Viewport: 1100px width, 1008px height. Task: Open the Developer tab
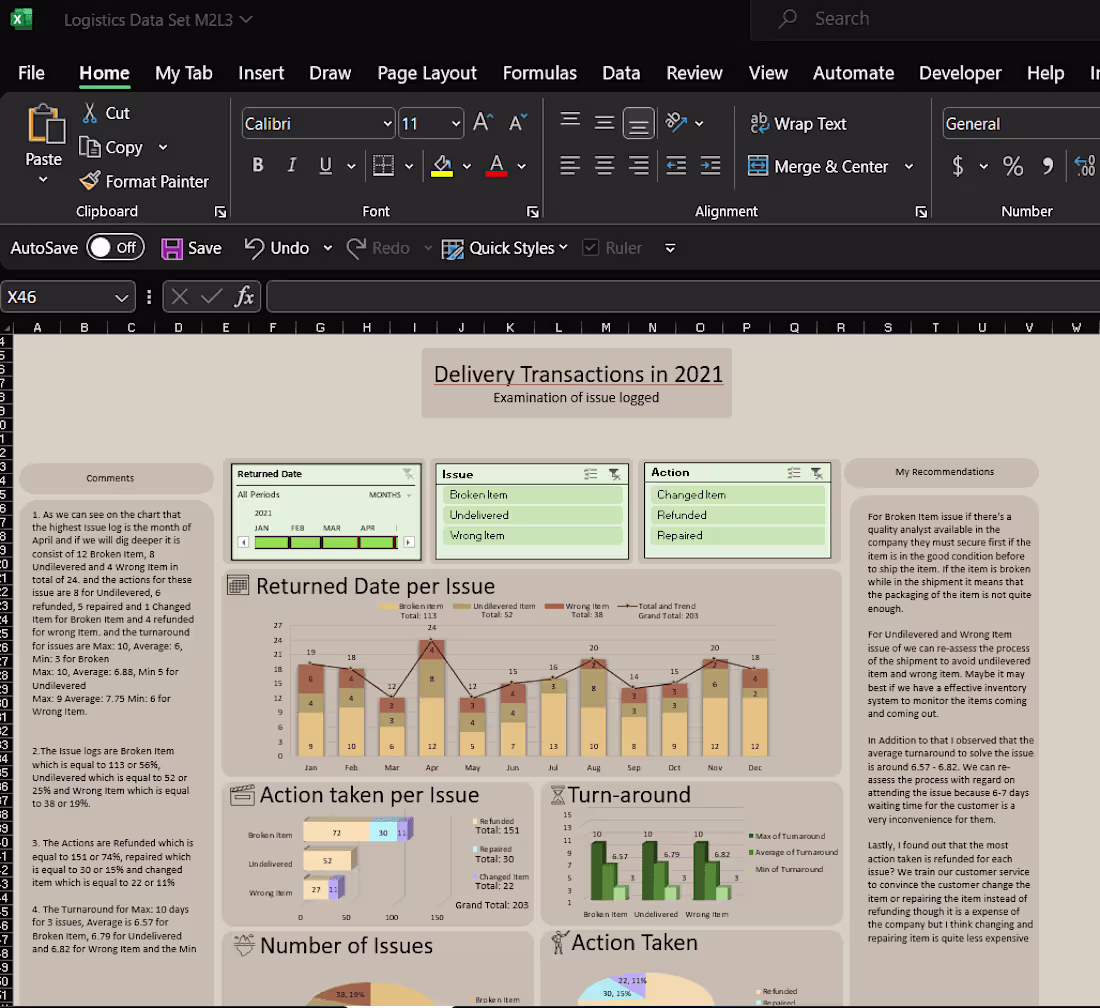960,73
